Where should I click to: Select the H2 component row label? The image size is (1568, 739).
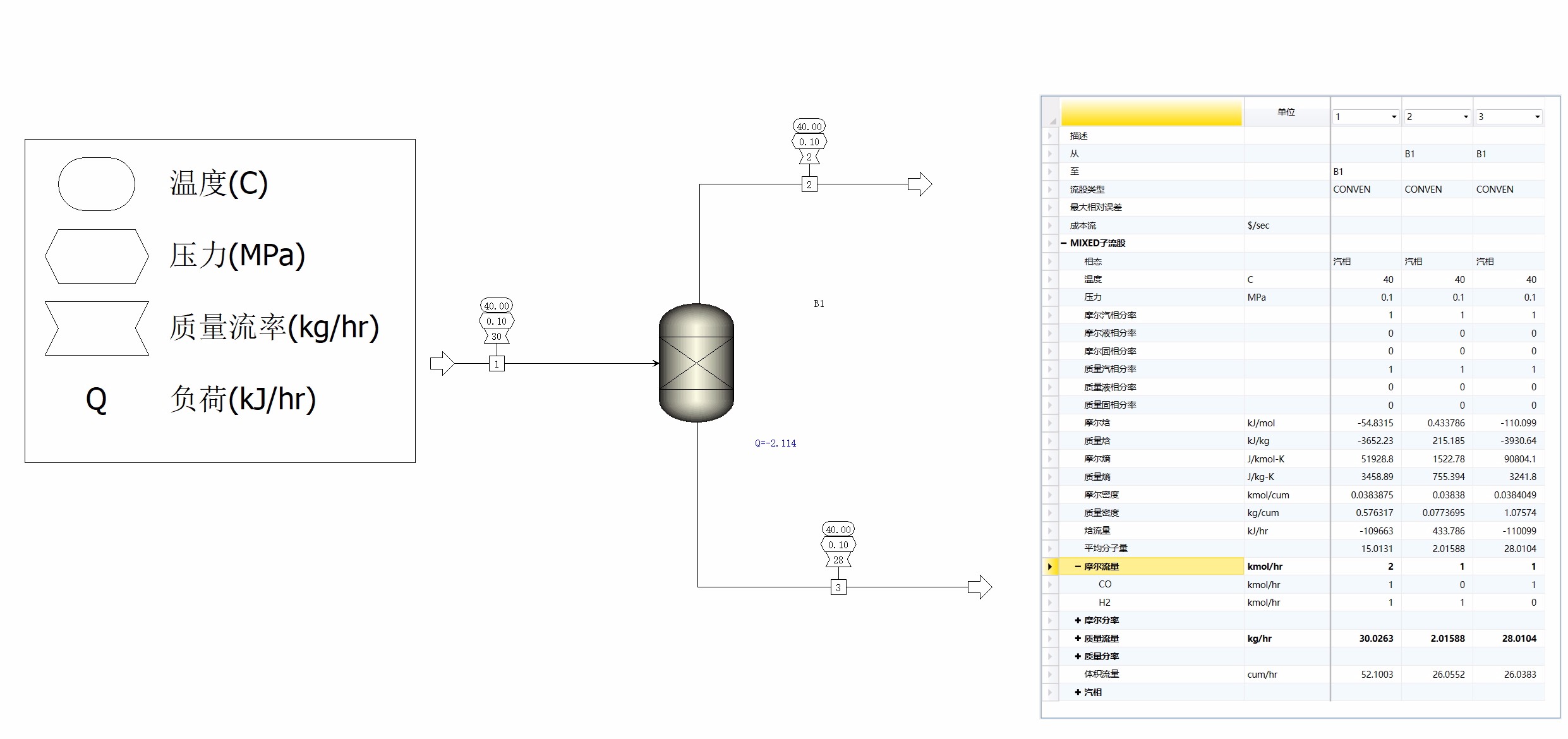[x=1104, y=603]
